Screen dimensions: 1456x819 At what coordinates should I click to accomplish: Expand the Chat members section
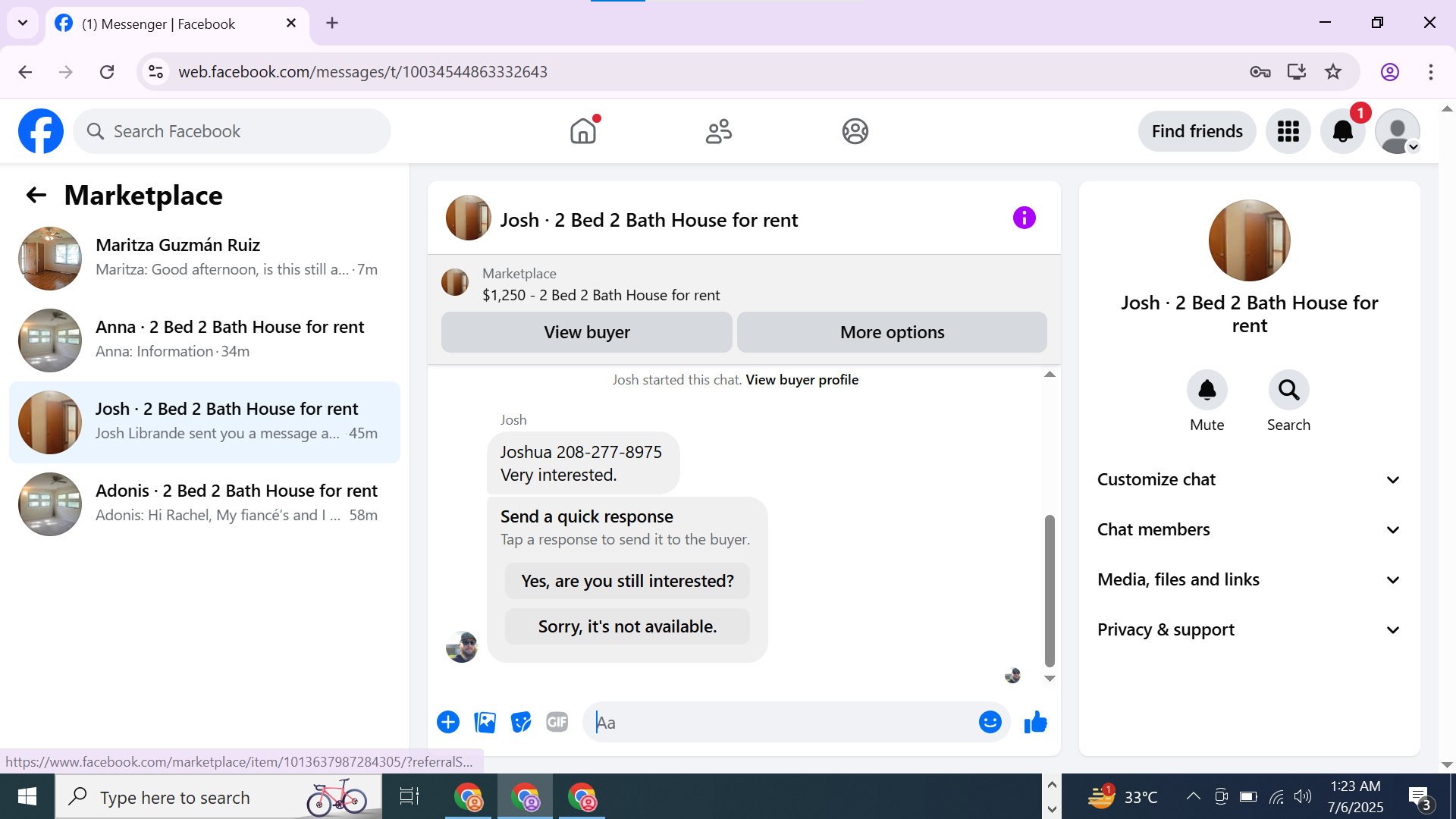[x=1249, y=529]
